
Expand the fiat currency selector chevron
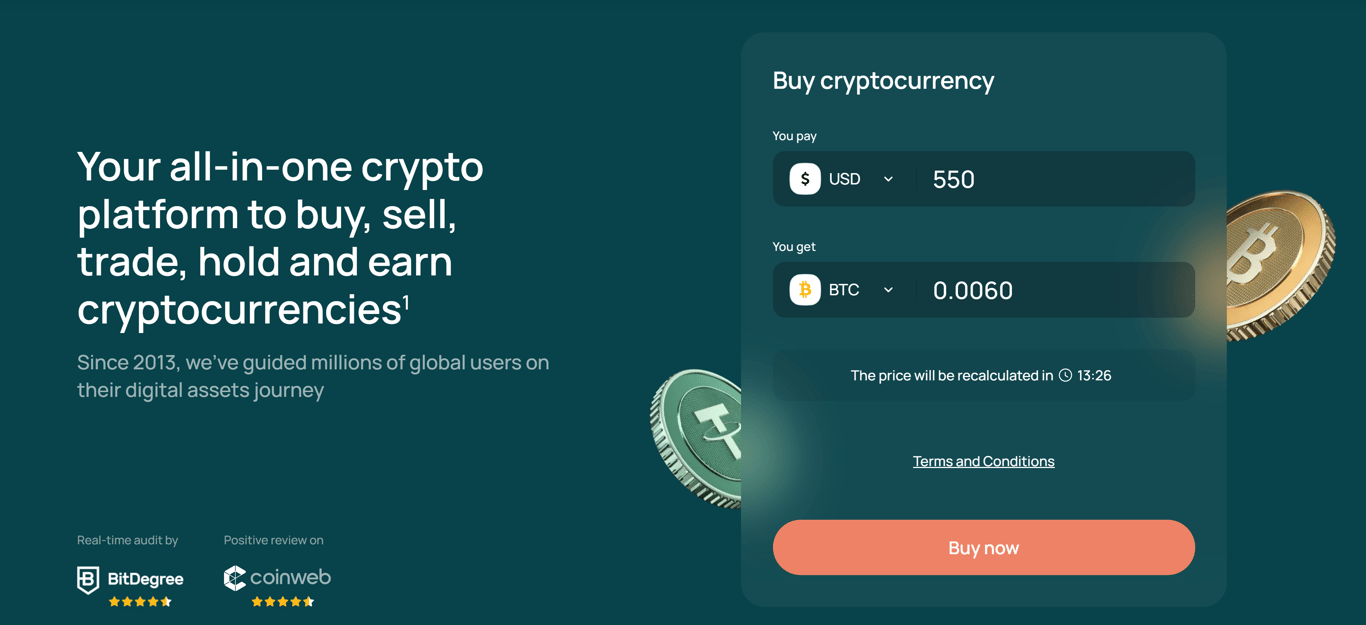pos(887,178)
